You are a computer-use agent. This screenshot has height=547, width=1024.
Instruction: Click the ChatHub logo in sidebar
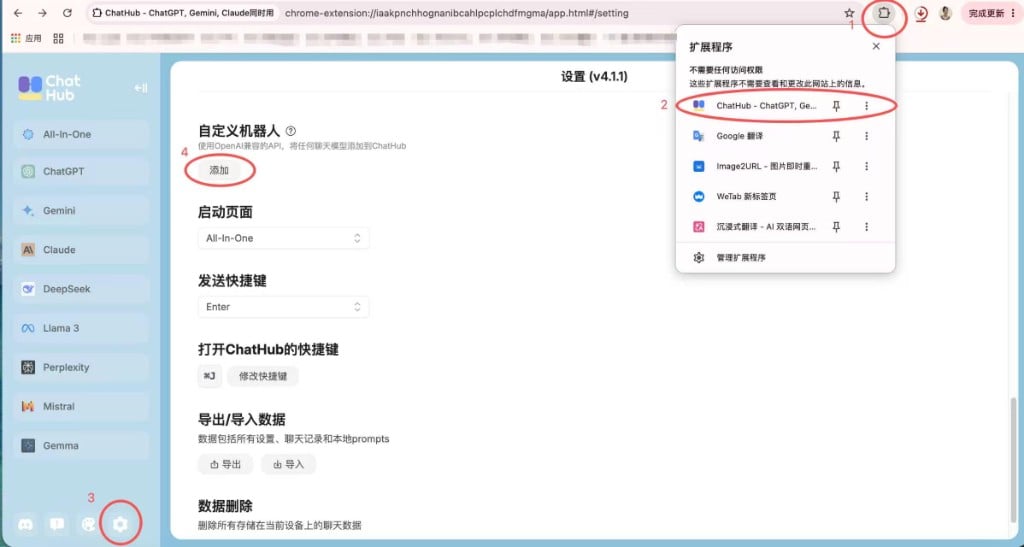click(x=50, y=88)
